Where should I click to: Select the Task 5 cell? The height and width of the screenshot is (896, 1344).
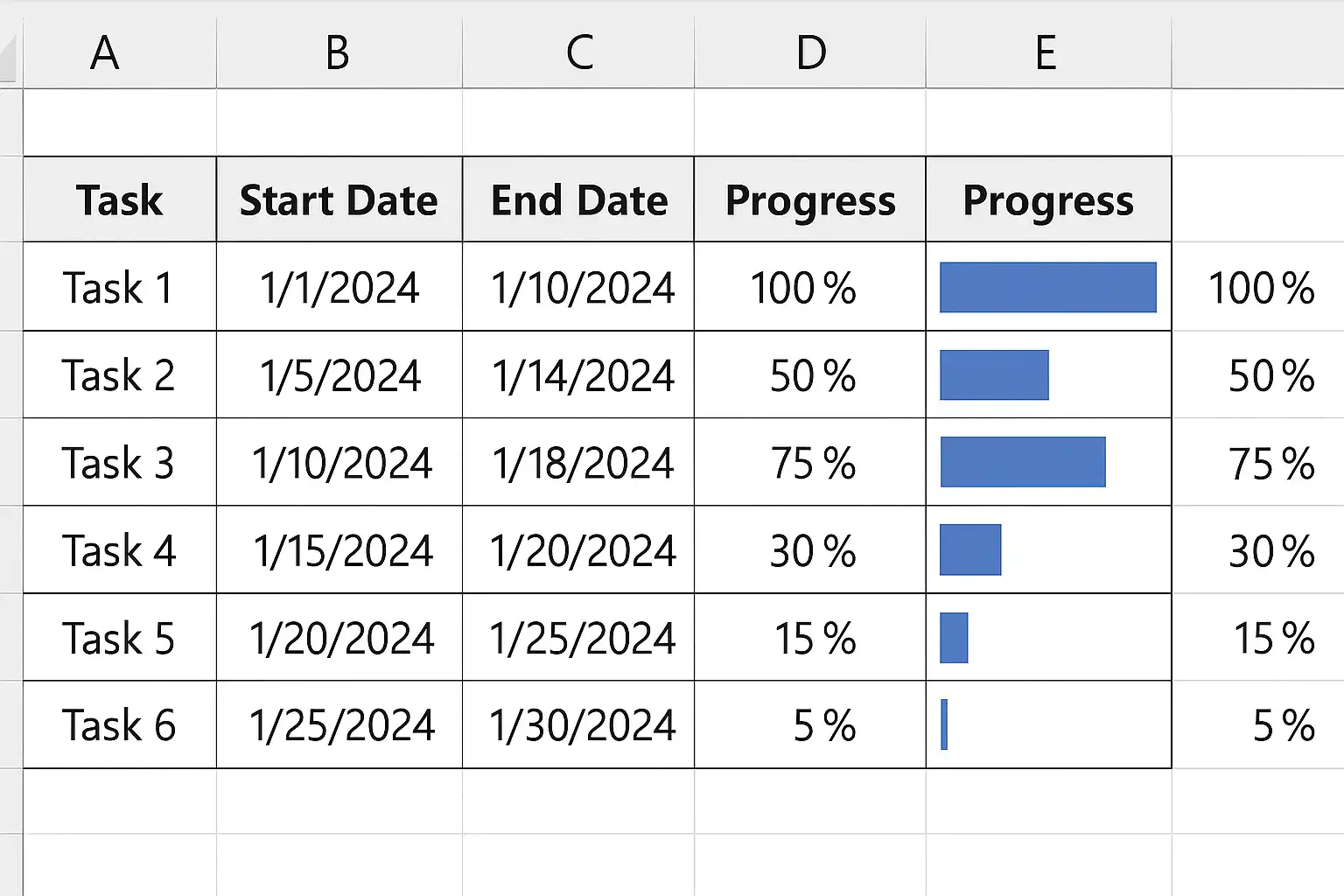pos(120,637)
